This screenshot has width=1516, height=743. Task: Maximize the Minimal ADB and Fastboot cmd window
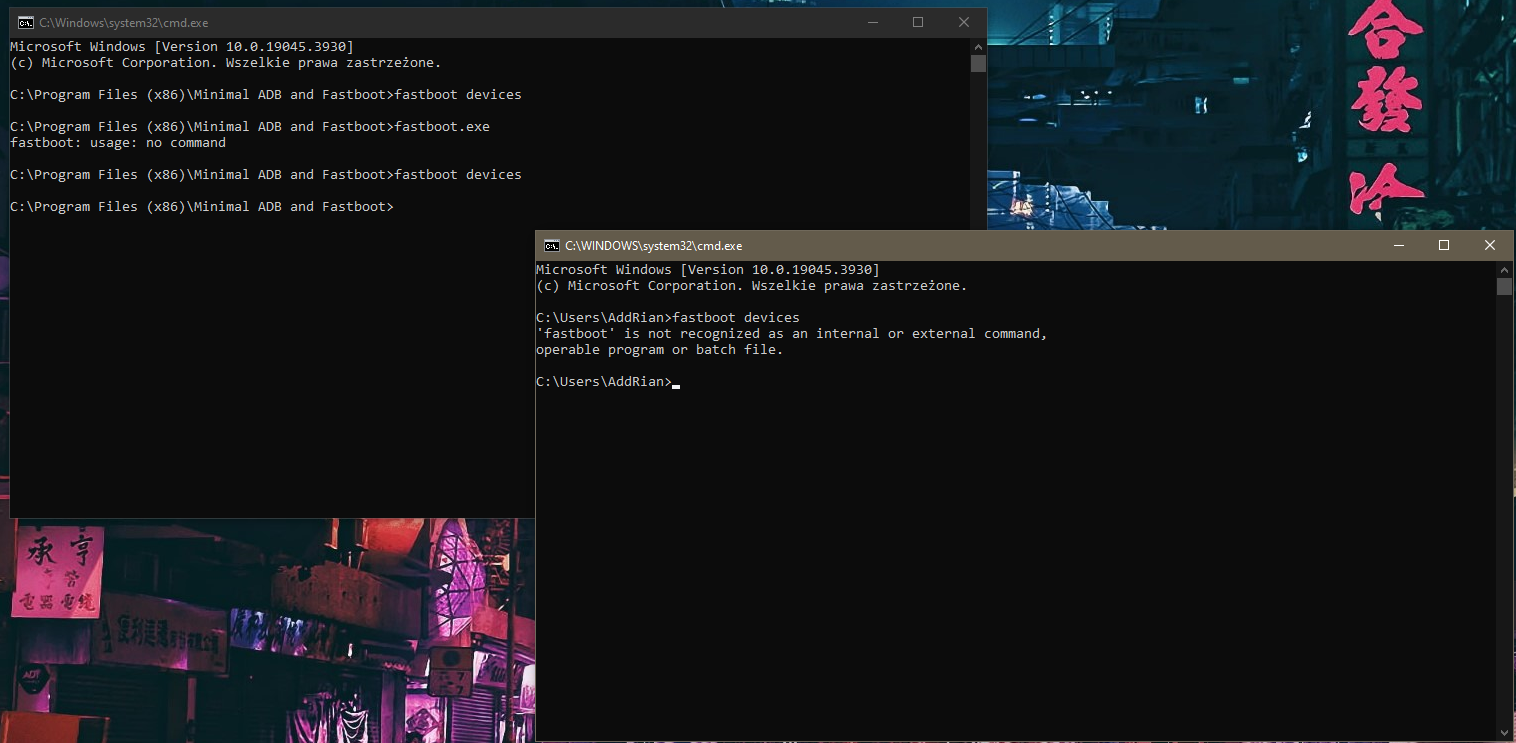(x=918, y=23)
